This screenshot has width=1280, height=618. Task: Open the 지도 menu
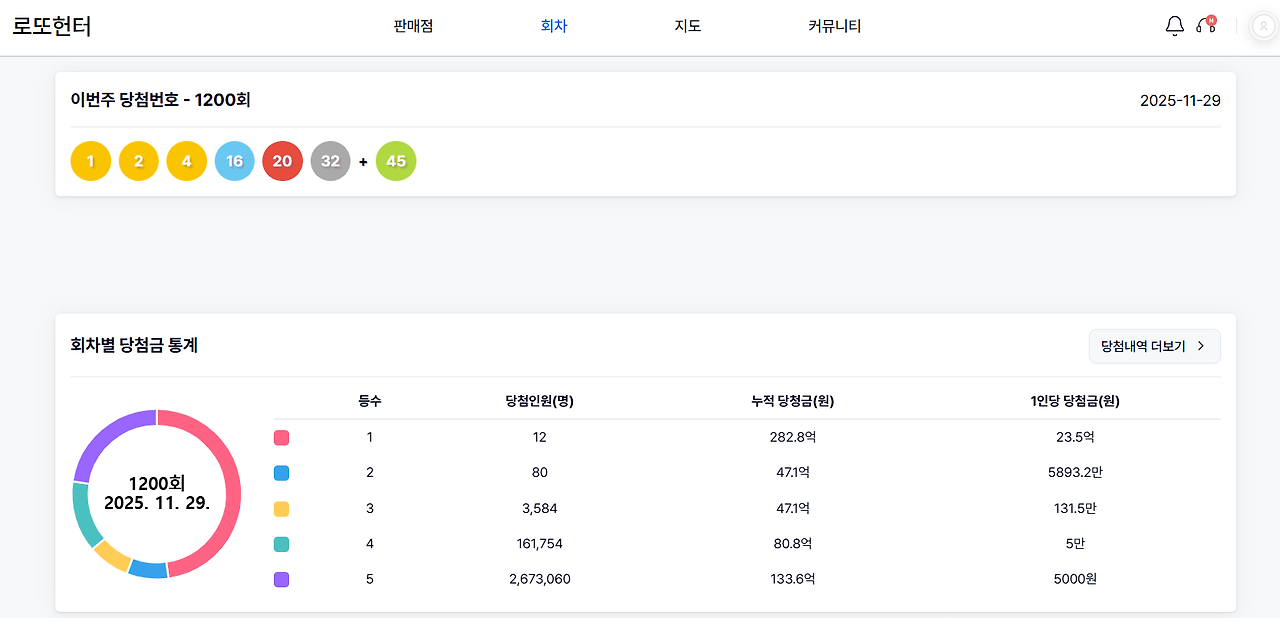click(688, 26)
